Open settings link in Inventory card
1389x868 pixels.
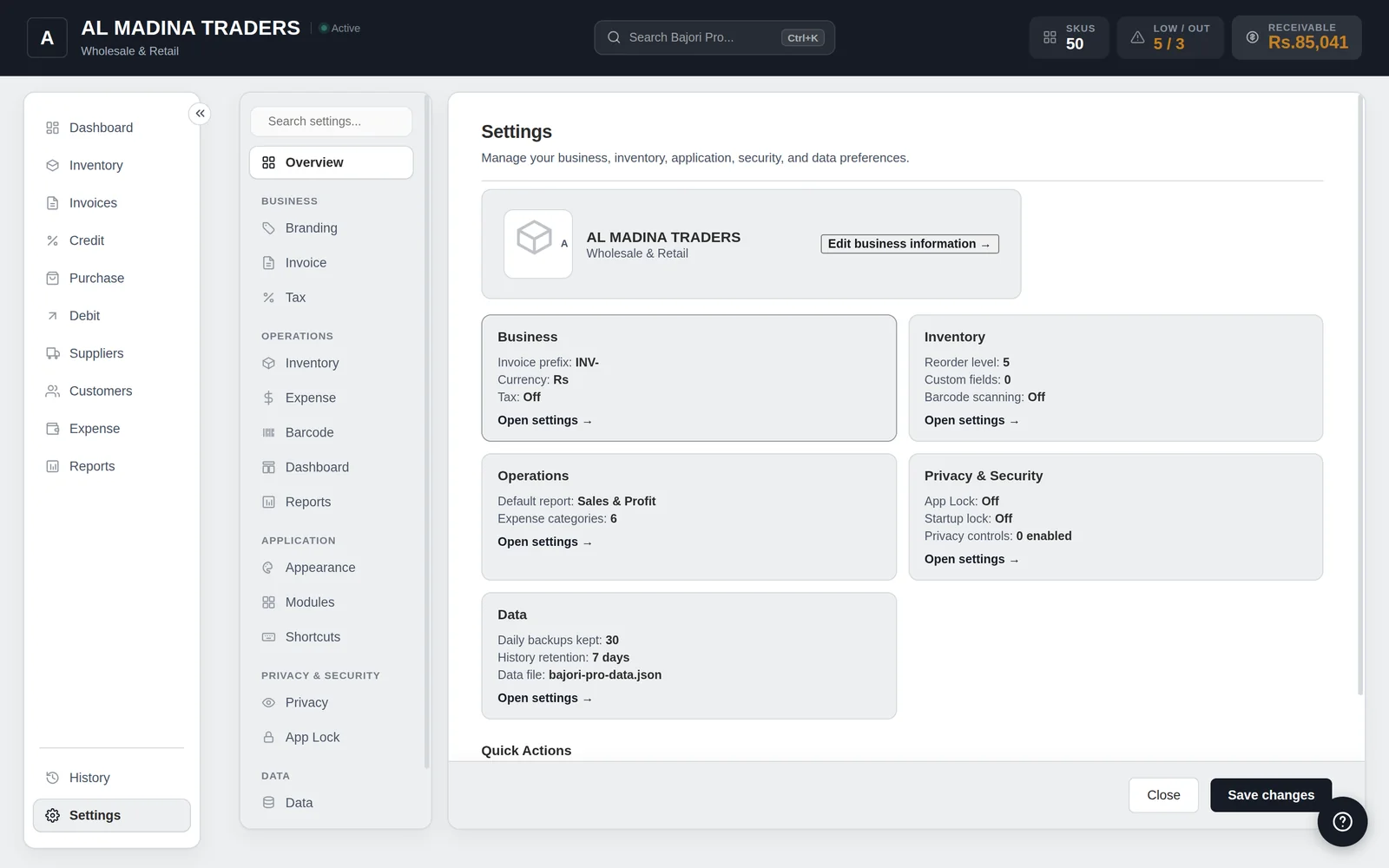coord(971,420)
